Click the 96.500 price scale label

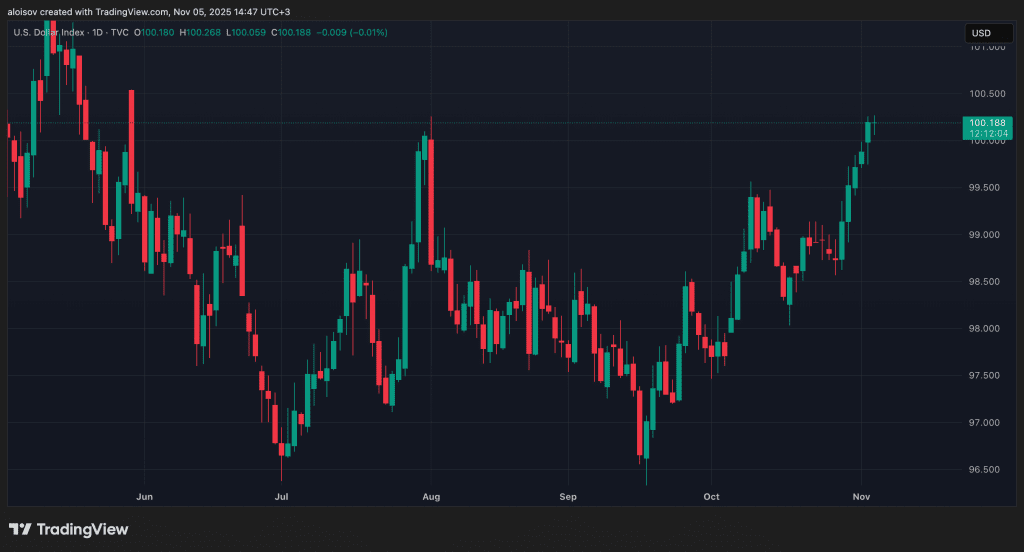(x=987, y=470)
